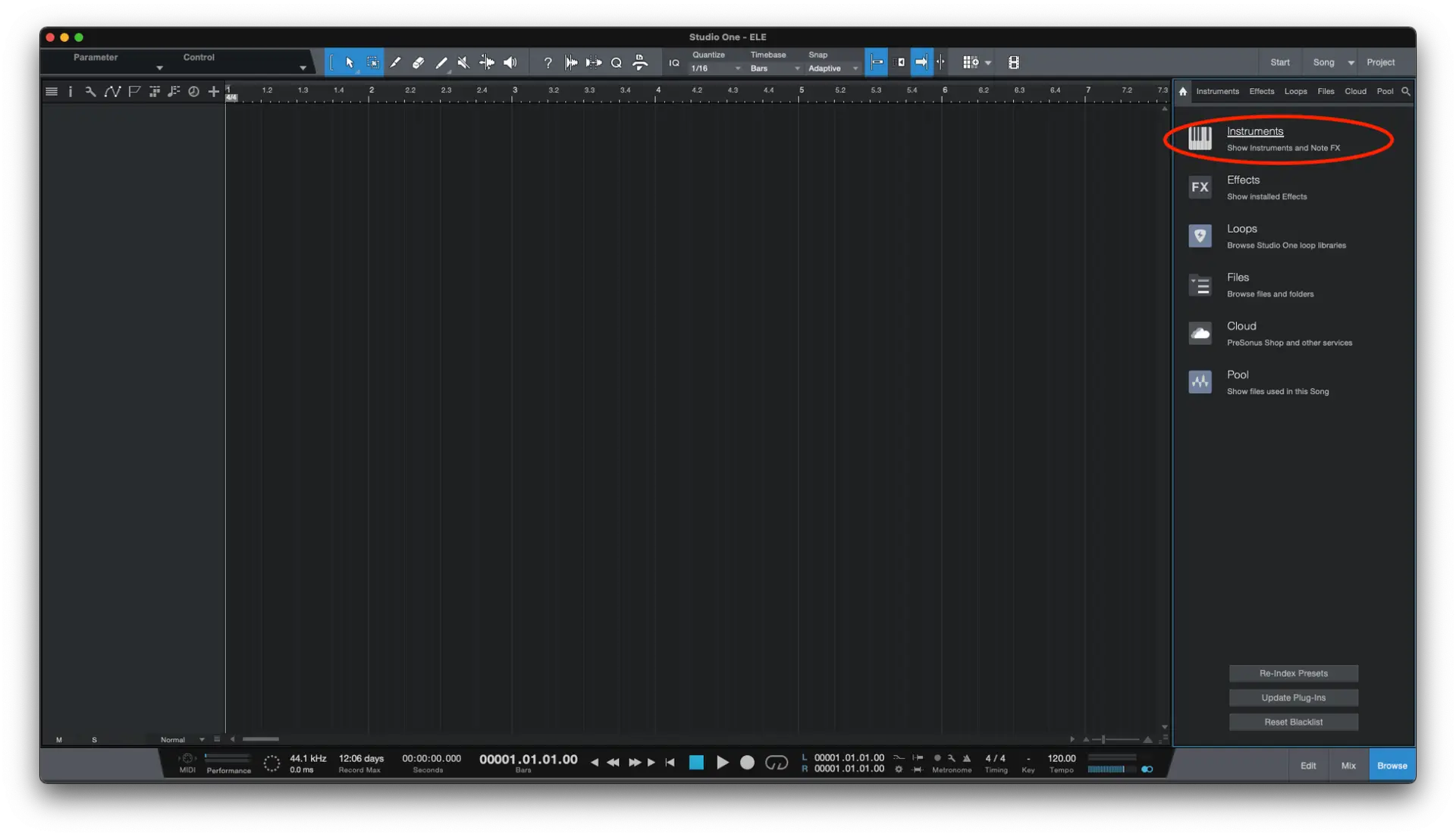Switch to the Cloud browser tab
The height and width of the screenshot is (837, 1456).
coord(1355,92)
